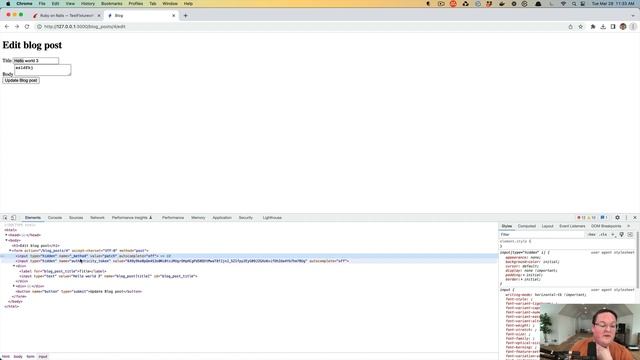Screen dimensions: 640x360
Task: Show more styles sidebar tabs chevron
Action: coord(629,226)
